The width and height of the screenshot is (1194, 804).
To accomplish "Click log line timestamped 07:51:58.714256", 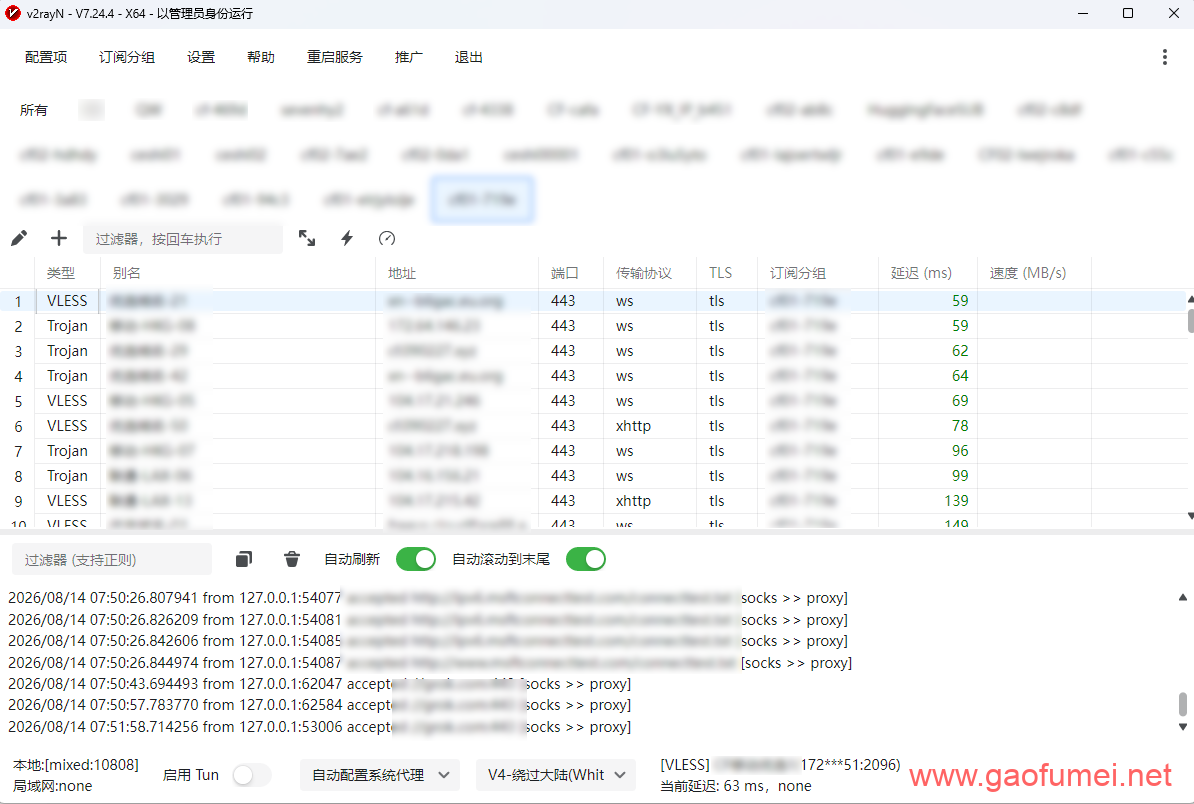I will pyautogui.click(x=320, y=727).
